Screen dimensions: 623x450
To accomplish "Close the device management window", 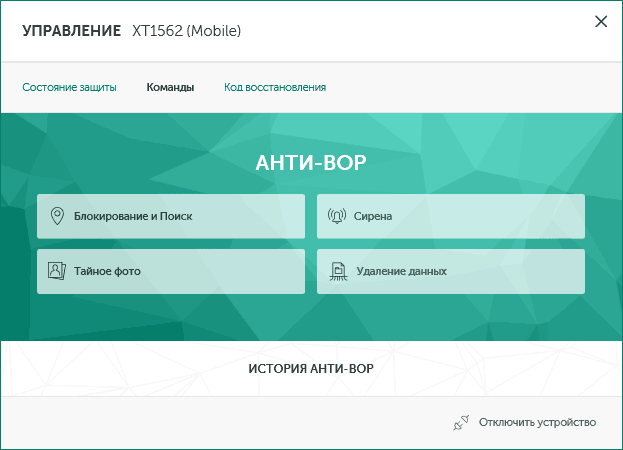I will coord(601,21).
